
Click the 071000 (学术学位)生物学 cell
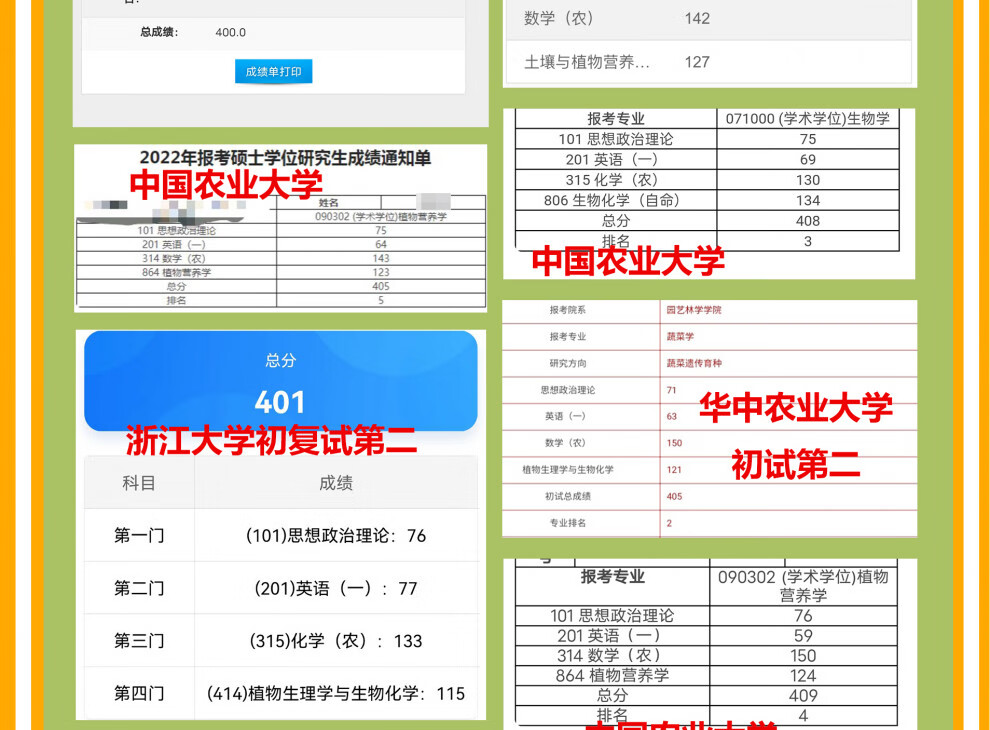tap(808, 119)
